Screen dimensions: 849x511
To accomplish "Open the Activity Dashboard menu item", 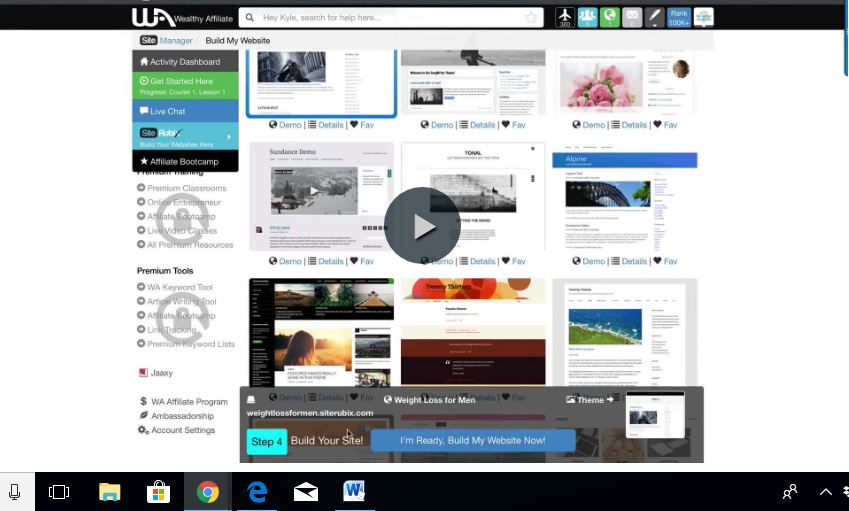I will click(185, 61).
